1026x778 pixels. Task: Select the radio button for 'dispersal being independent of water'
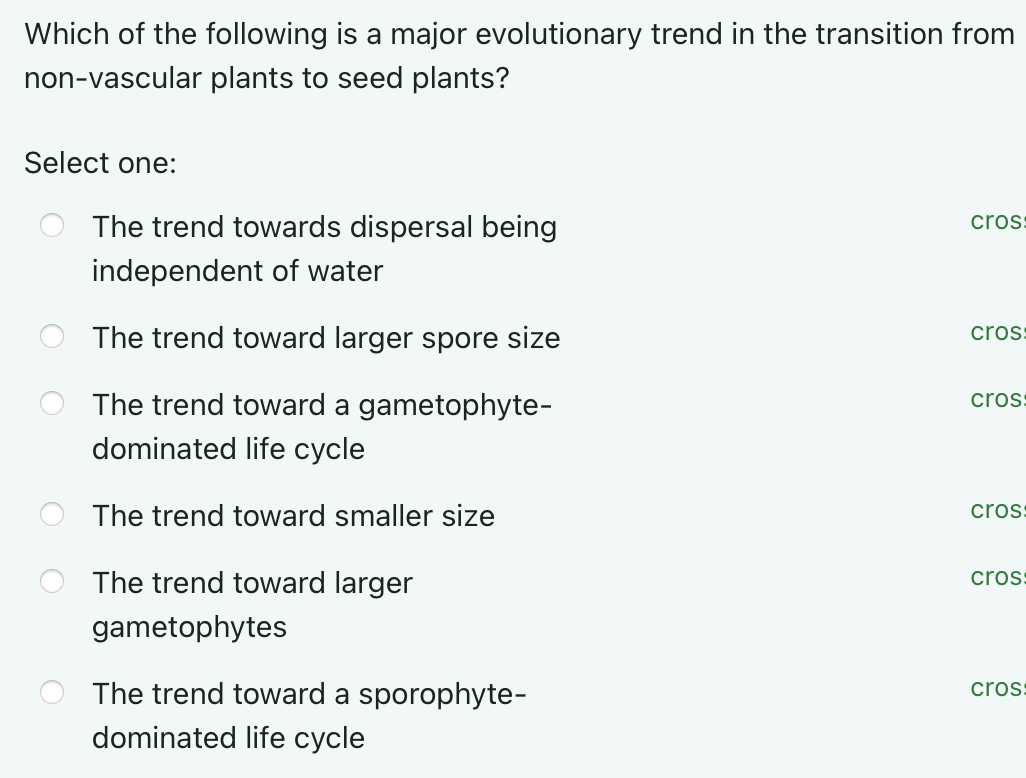click(52, 226)
